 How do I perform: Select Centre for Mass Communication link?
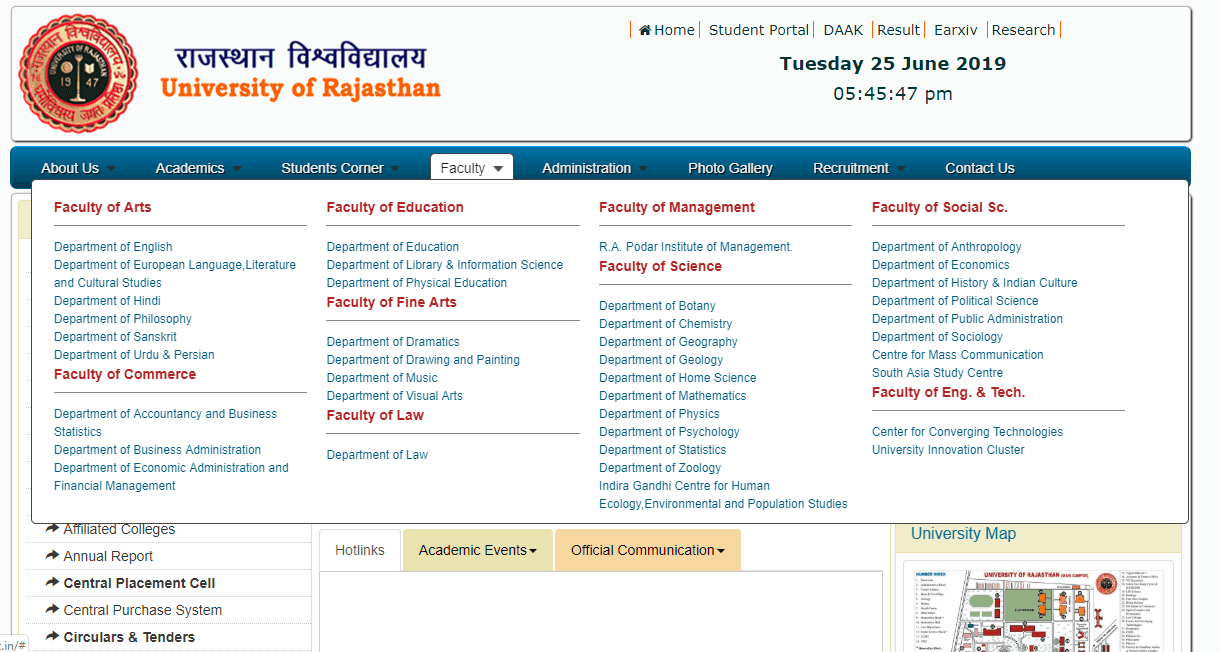coord(957,355)
